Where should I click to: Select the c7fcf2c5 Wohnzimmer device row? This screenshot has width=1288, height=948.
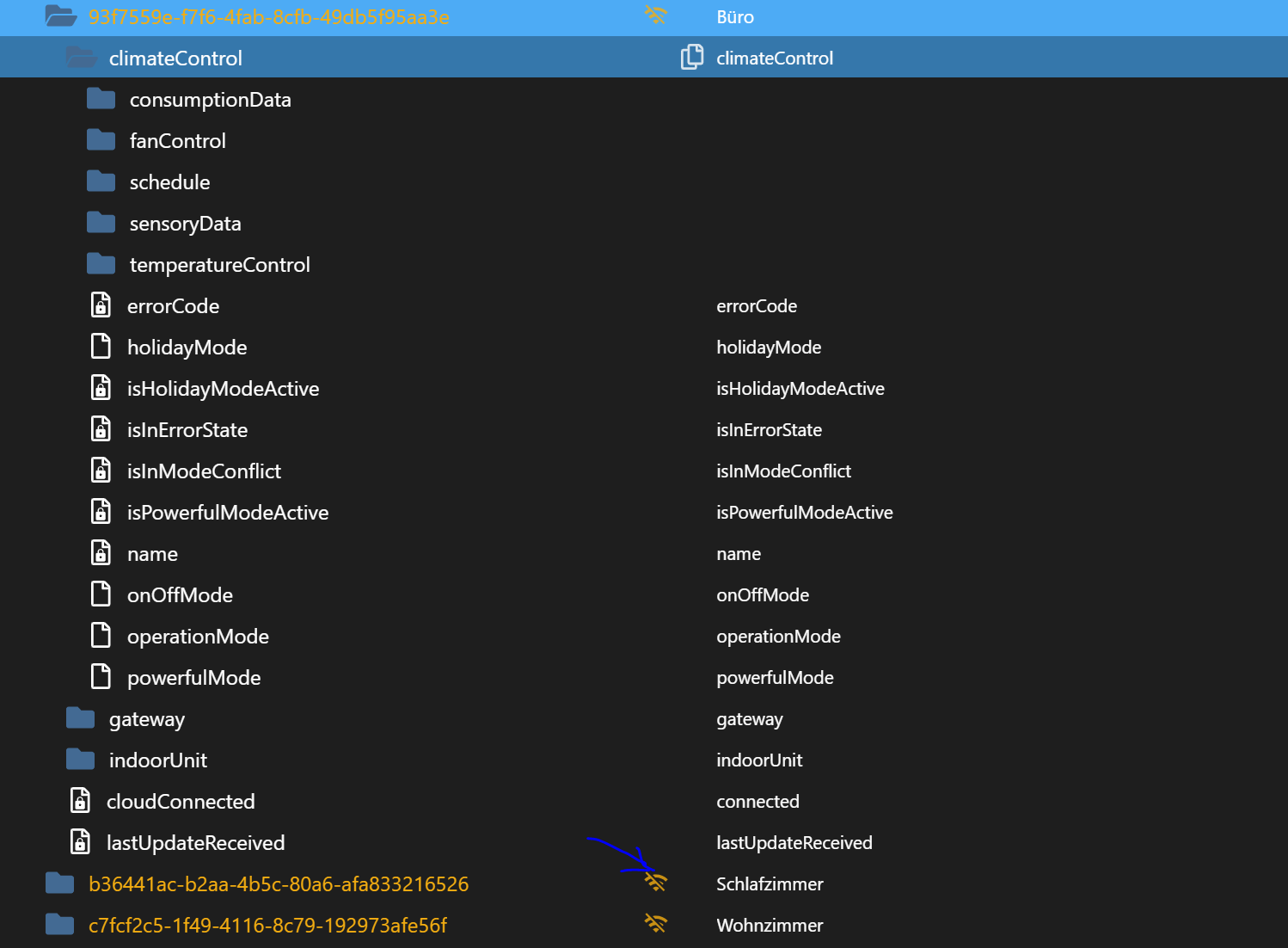(644, 925)
